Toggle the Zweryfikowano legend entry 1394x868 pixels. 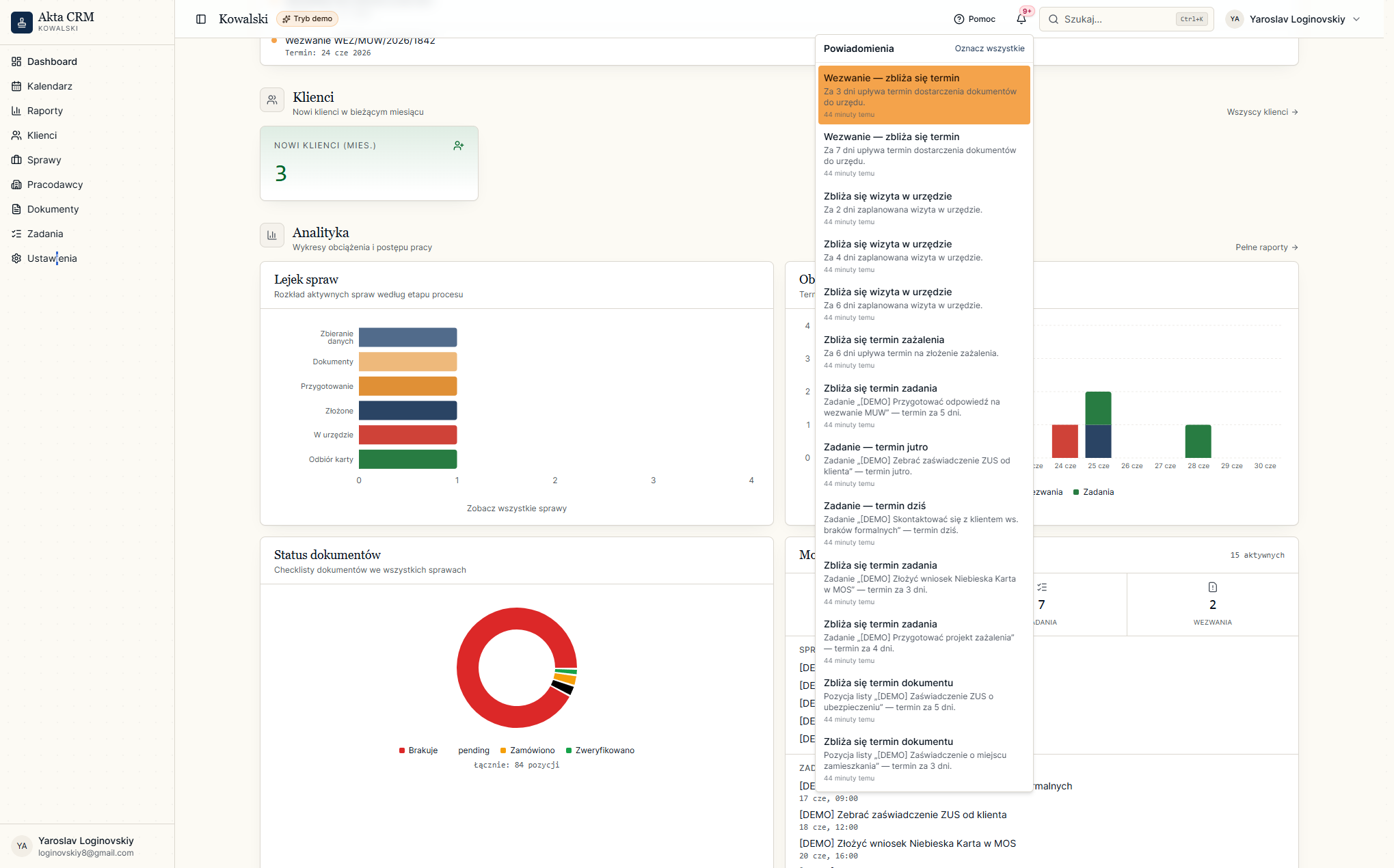[600, 750]
